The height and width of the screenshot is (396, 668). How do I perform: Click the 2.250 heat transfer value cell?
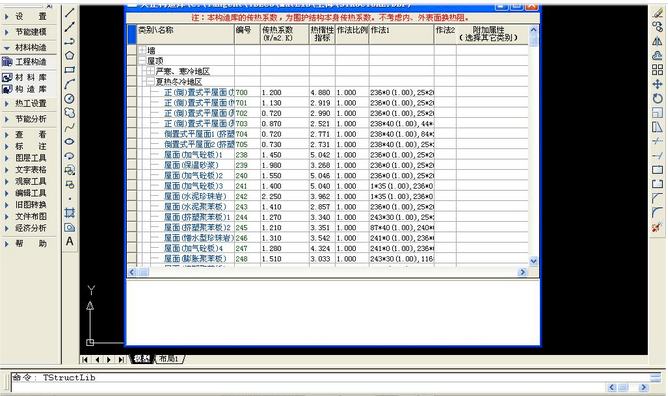coord(285,196)
